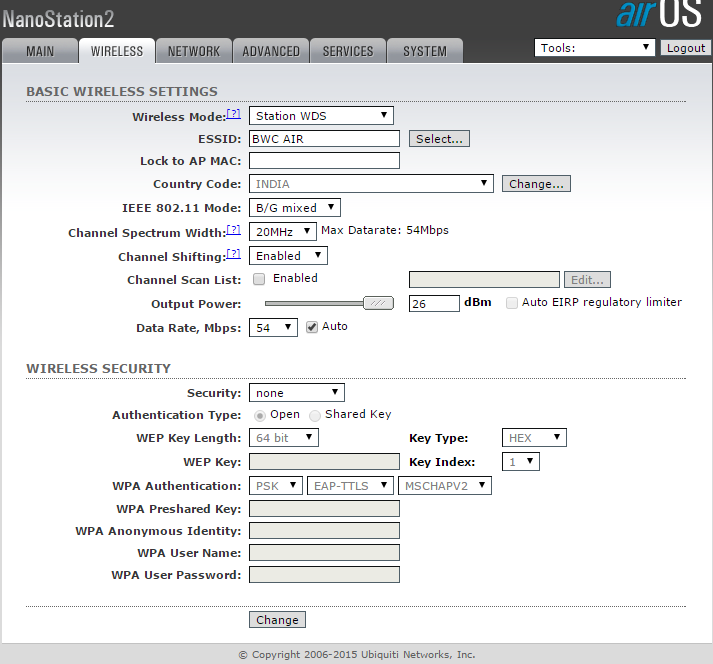Open Key Index dropdown showing 1
Screen dimensions: 713x664
(521, 462)
